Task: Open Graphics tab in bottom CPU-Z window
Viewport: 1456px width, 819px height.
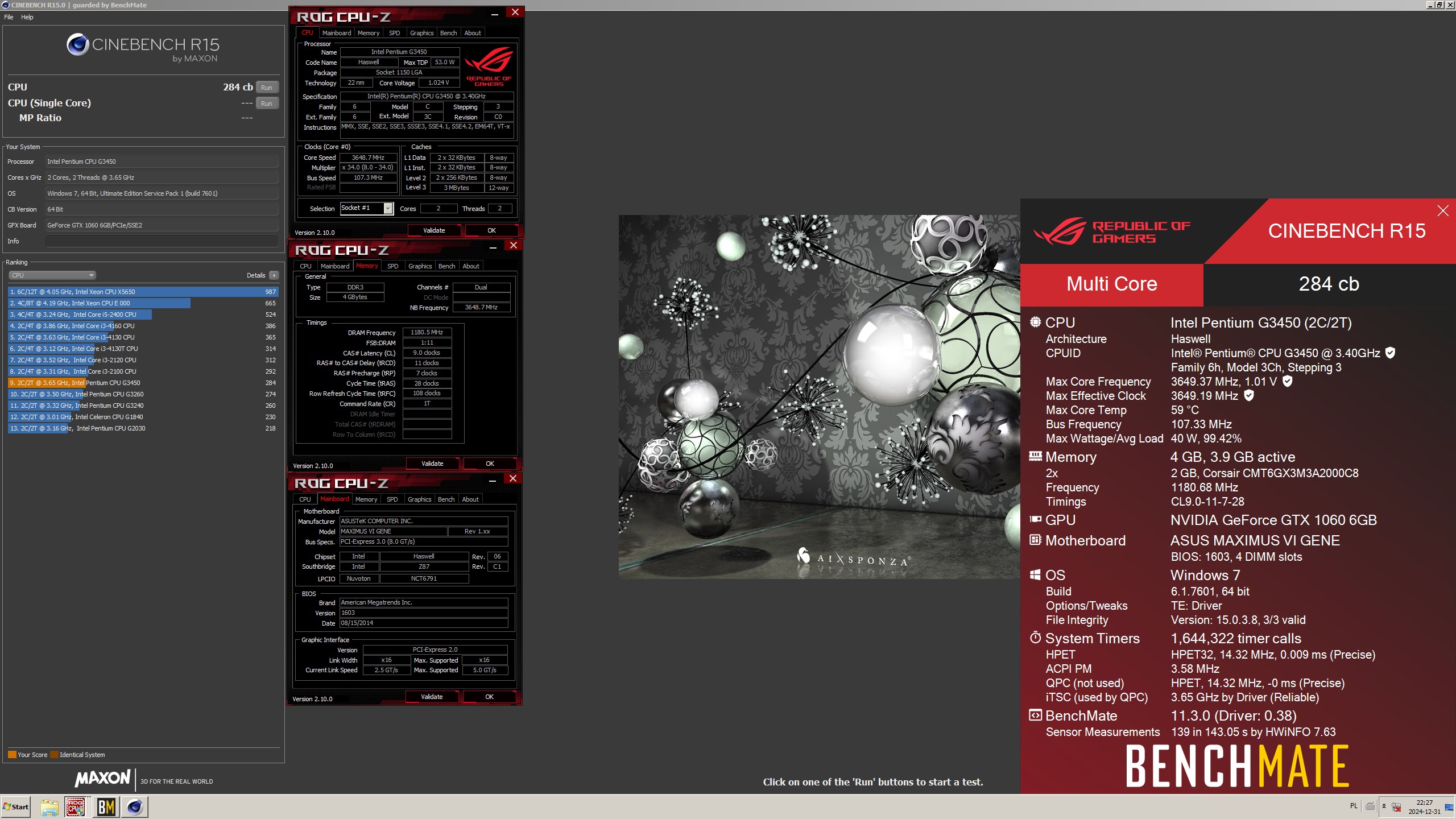Action: click(x=420, y=499)
